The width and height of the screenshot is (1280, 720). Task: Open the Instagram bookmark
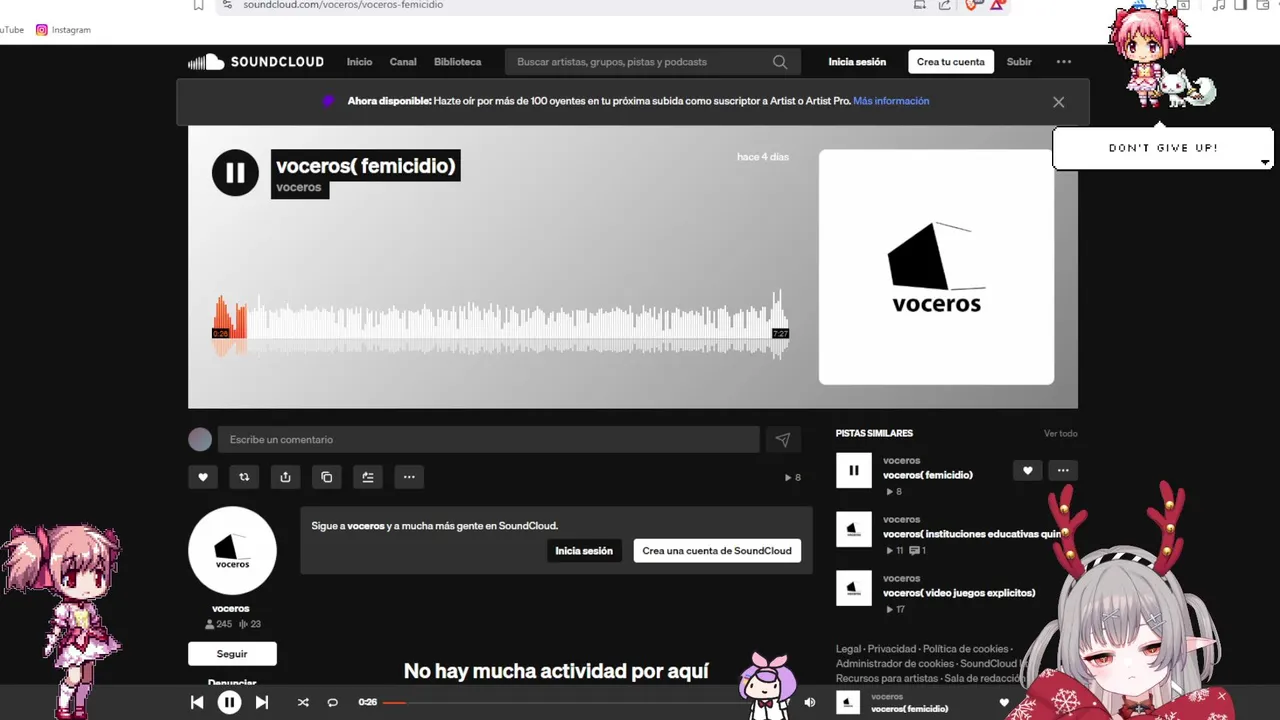click(x=63, y=30)
